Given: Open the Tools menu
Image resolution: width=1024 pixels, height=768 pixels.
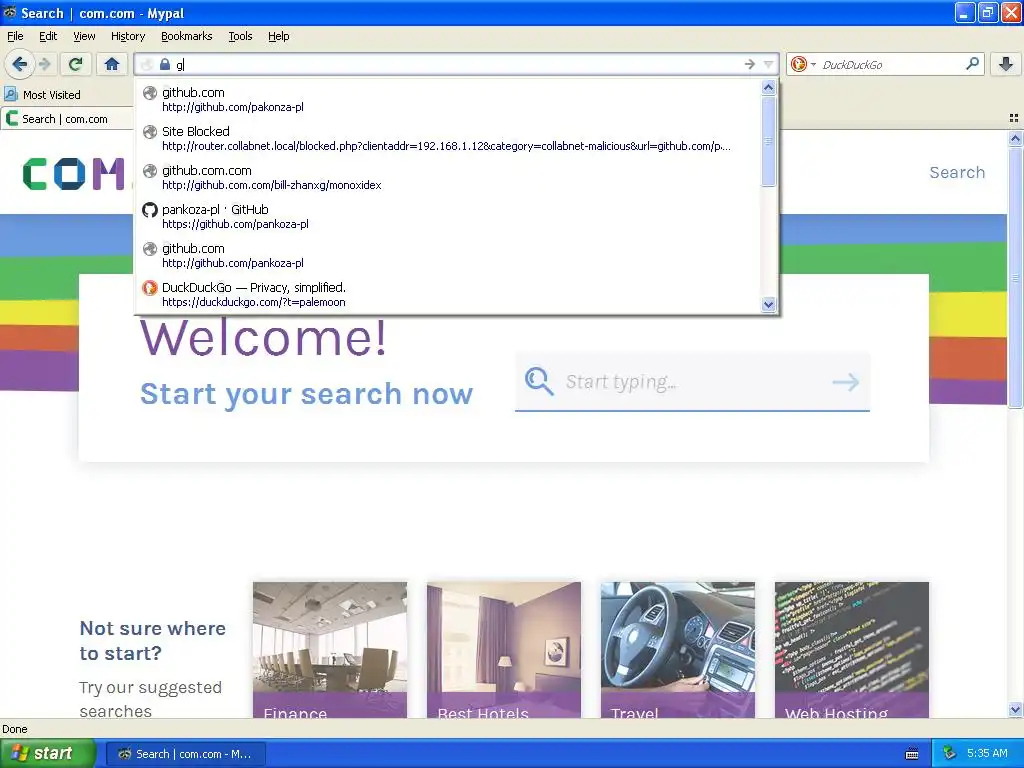Looking at the screenshot, I should [240, 36].
